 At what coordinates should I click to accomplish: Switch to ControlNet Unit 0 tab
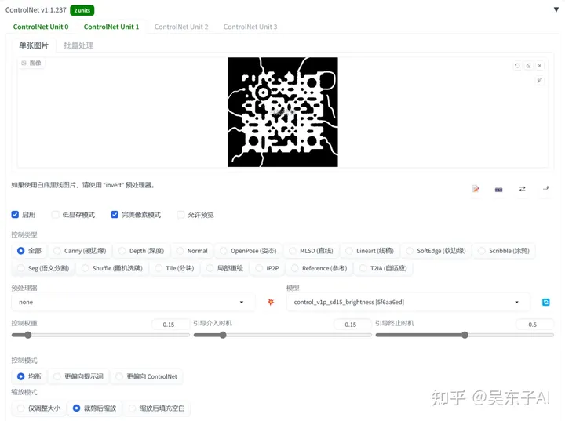40,27
